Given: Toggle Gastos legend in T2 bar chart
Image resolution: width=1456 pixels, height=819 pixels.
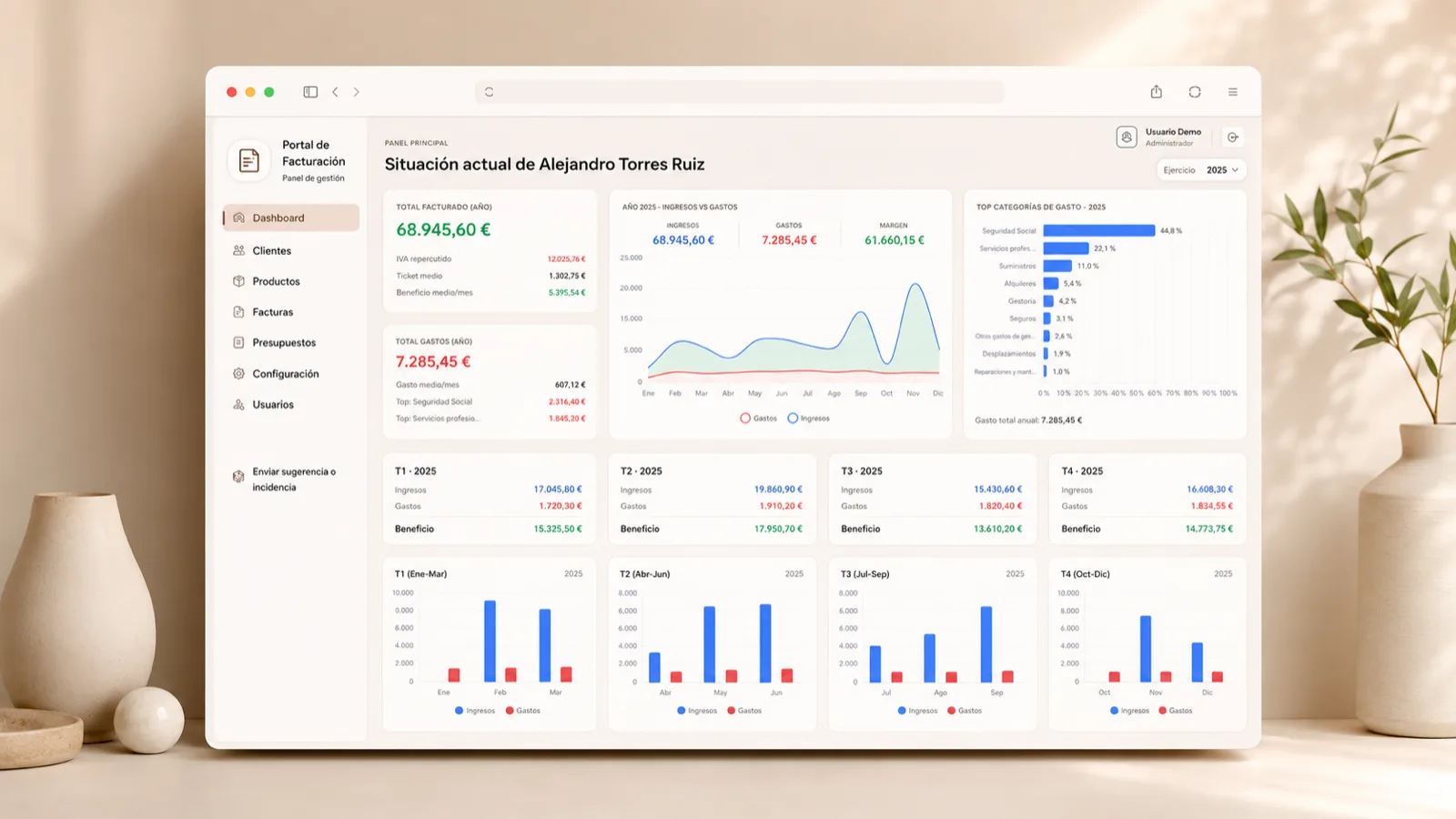Looking at the screenshot, I should point(744,711).
